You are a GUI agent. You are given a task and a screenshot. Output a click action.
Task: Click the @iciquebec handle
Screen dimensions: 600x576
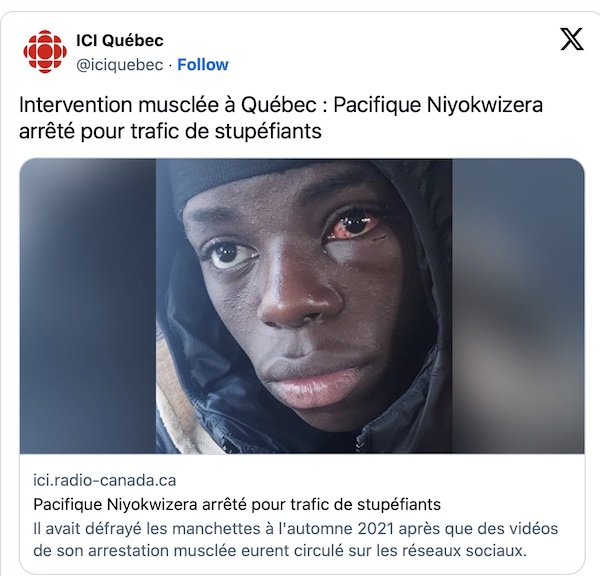point(120,65)
